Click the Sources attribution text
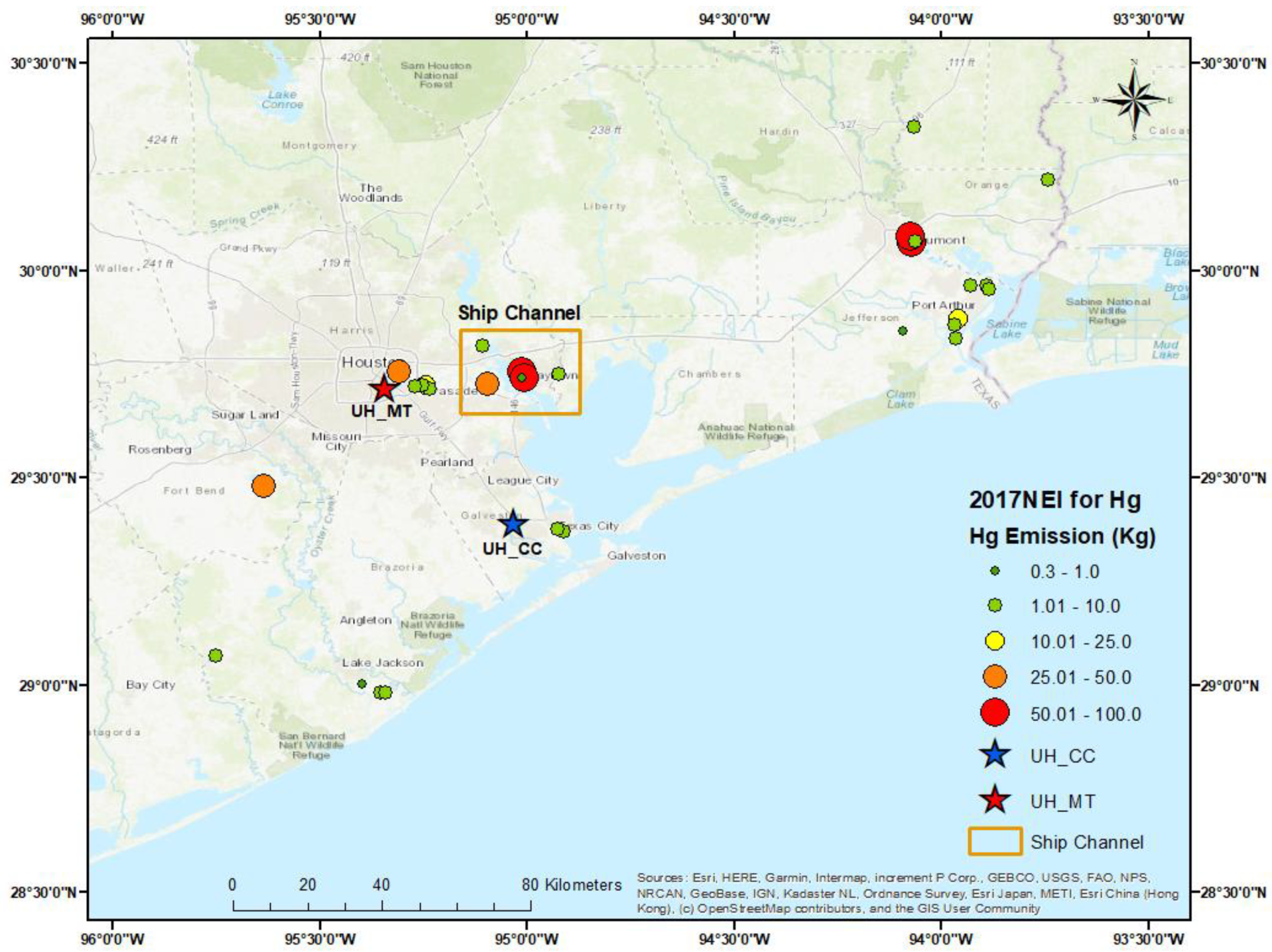This screenshot has width=1272, height=952. [x=907, y=893]
